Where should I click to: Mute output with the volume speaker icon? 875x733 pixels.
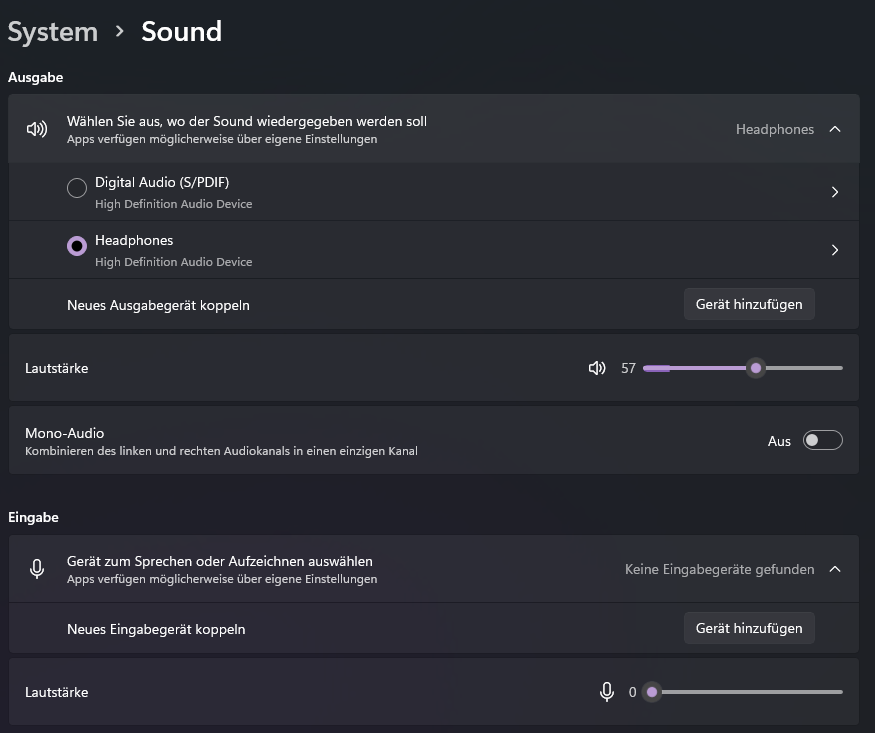[x=597, y=368]
